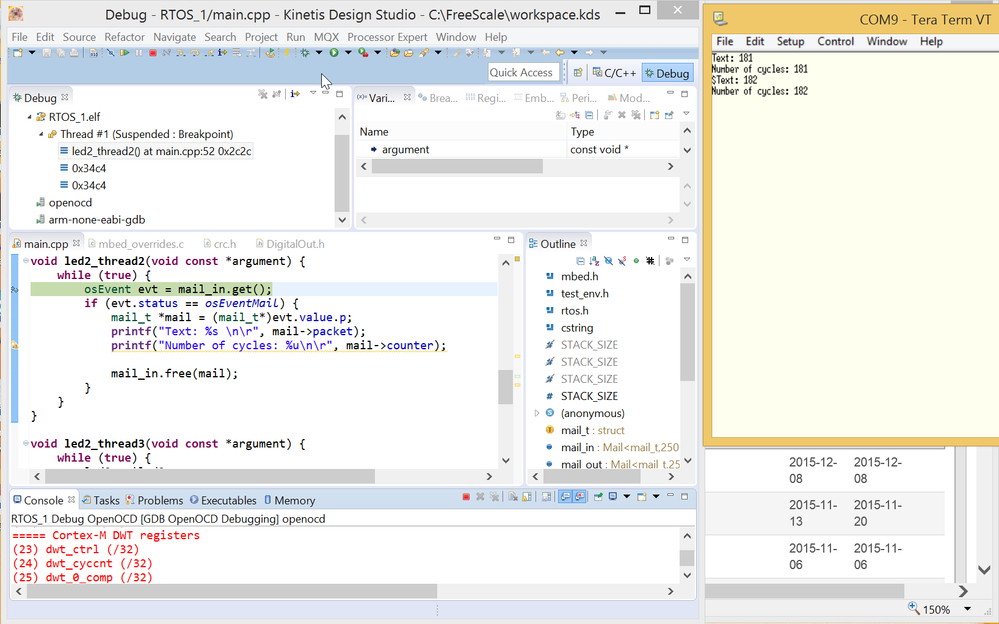The width and height of the screenshot is (999, 624).
Task: Expand the (anonymous) item in Outline
Action: [x=537, y=413]
